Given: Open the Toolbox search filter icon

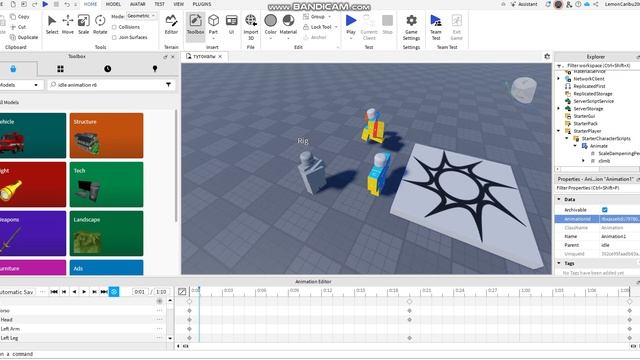Looking at the screenshot, I should pos(168,85).
